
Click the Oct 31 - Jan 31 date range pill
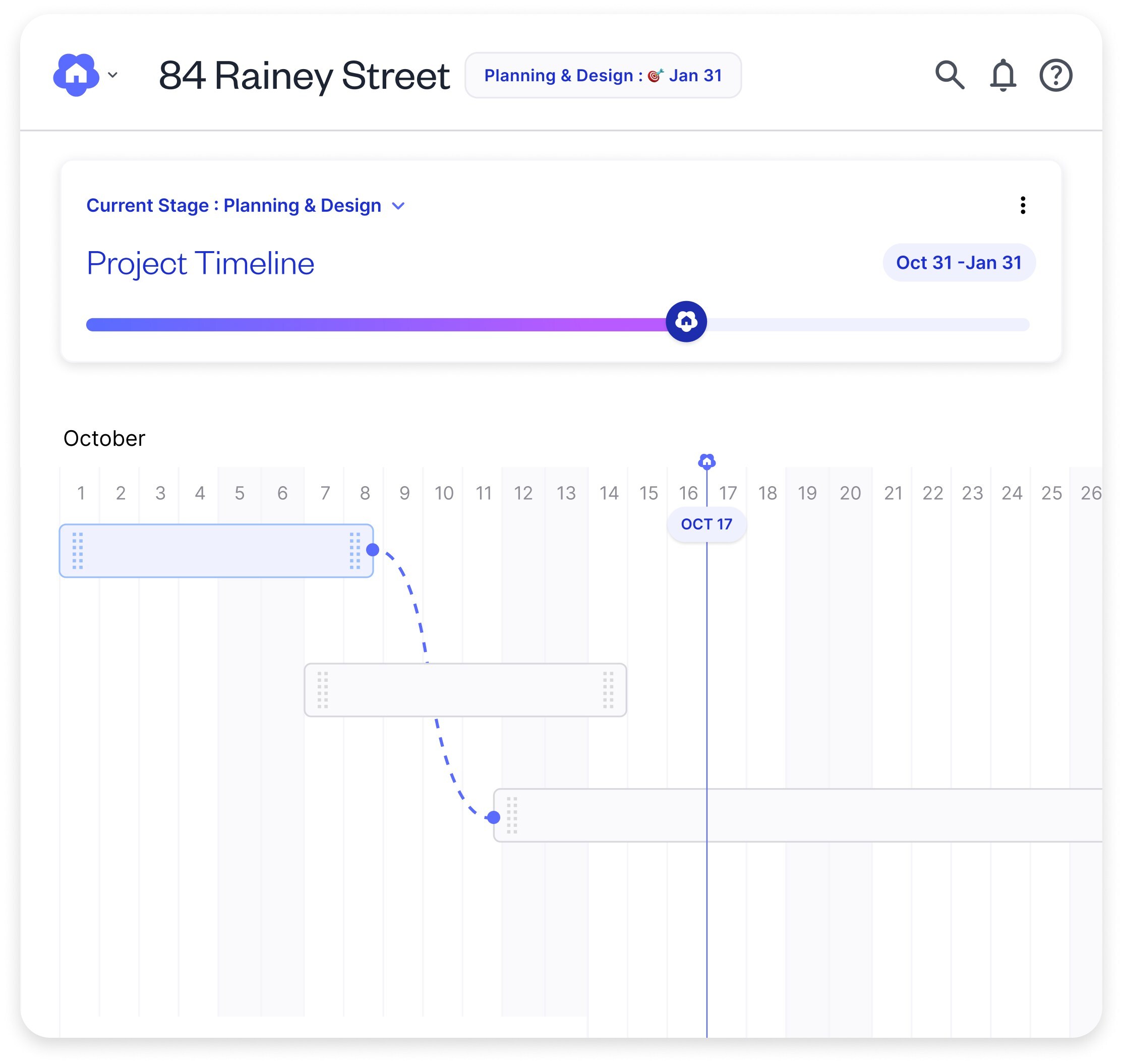(x=958, y=263)
